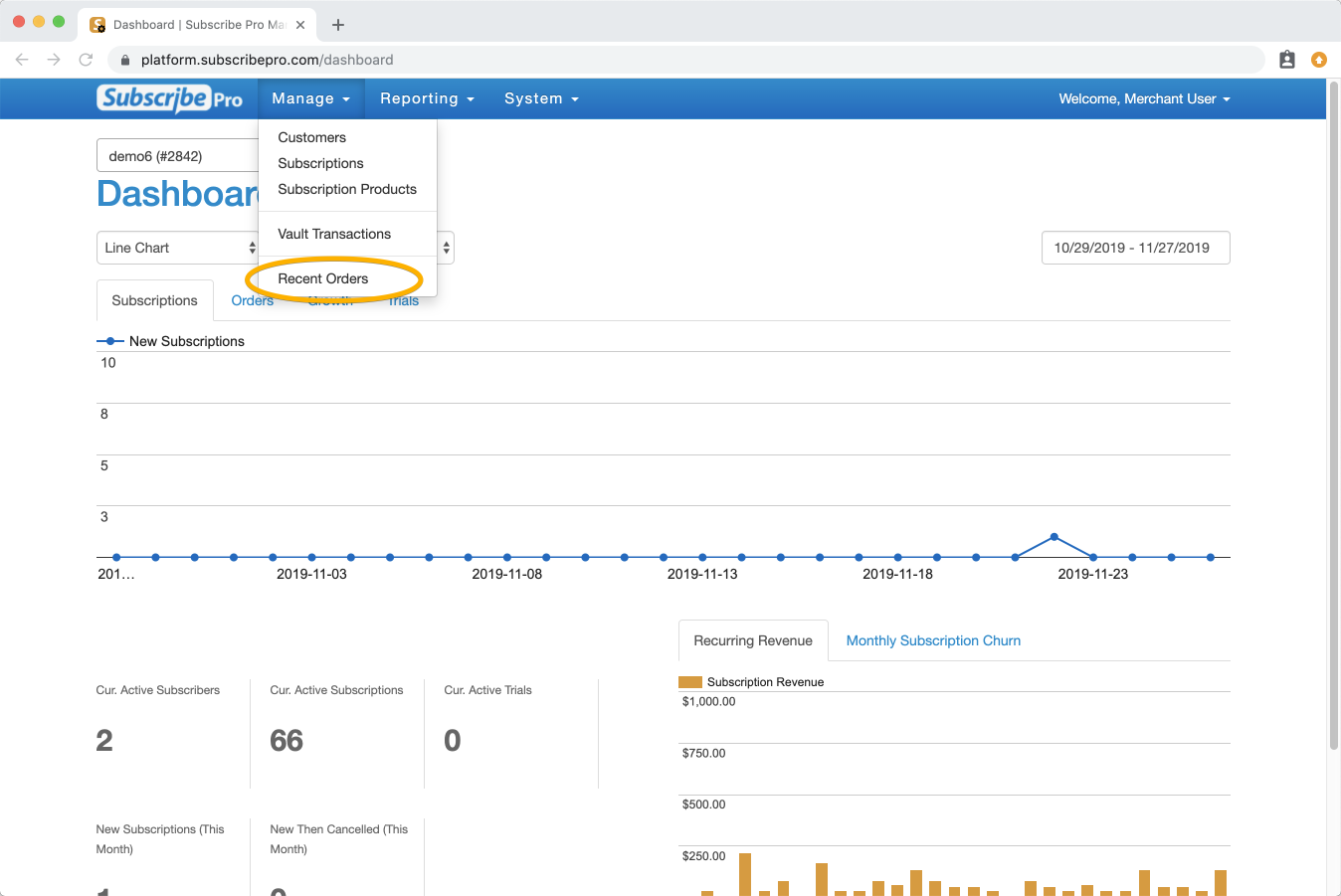
Task: Switch to the Subscriptions chart tab
Action: tap(155, 300)
